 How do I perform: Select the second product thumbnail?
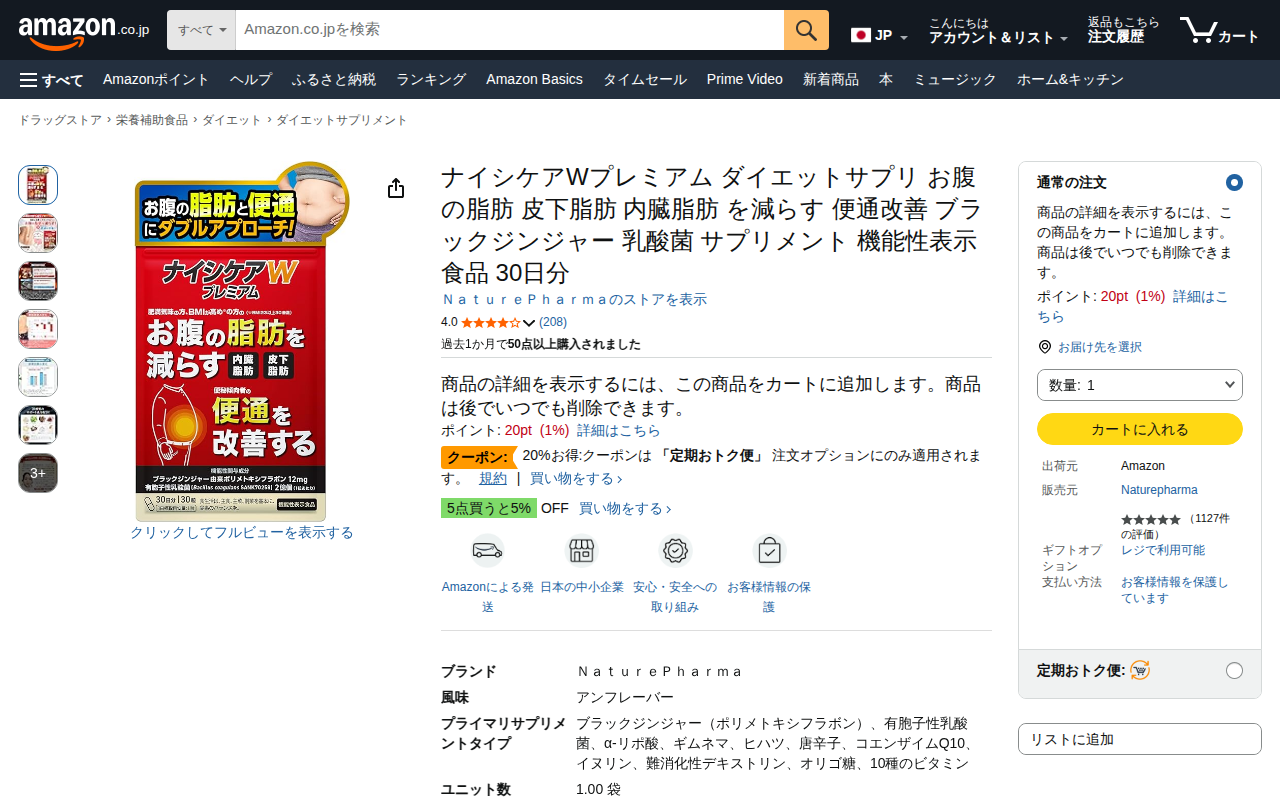tap(38, 233)
